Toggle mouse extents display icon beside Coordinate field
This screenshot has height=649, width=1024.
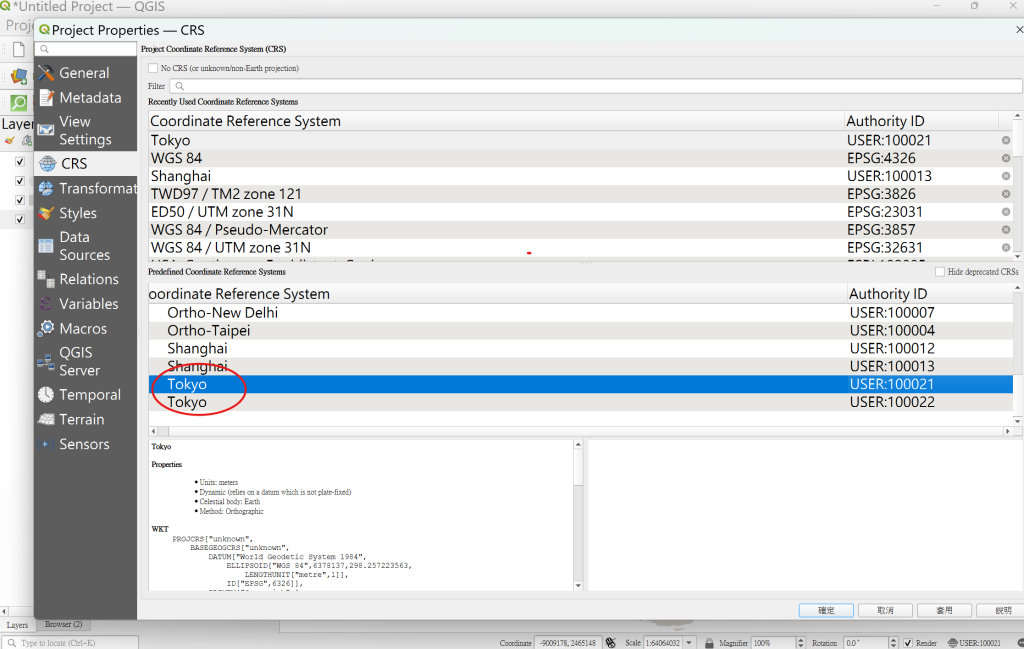click(x=611, y=642)
